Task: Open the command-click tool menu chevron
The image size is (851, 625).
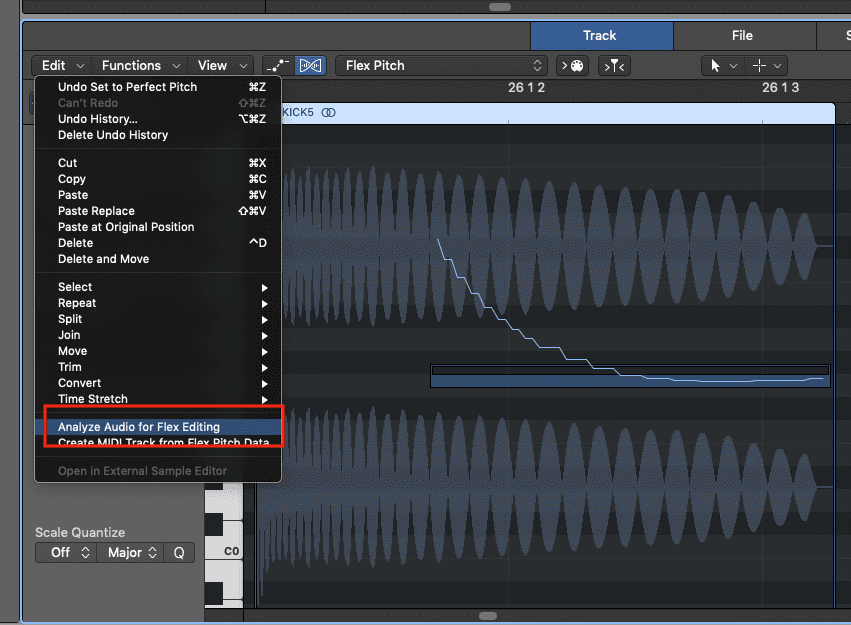Action: click(778, 66)
